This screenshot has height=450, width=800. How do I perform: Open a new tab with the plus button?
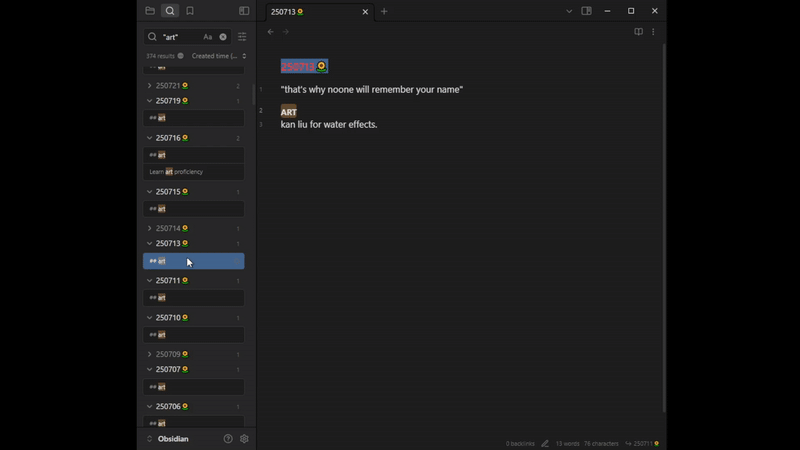tap(384, 12)
